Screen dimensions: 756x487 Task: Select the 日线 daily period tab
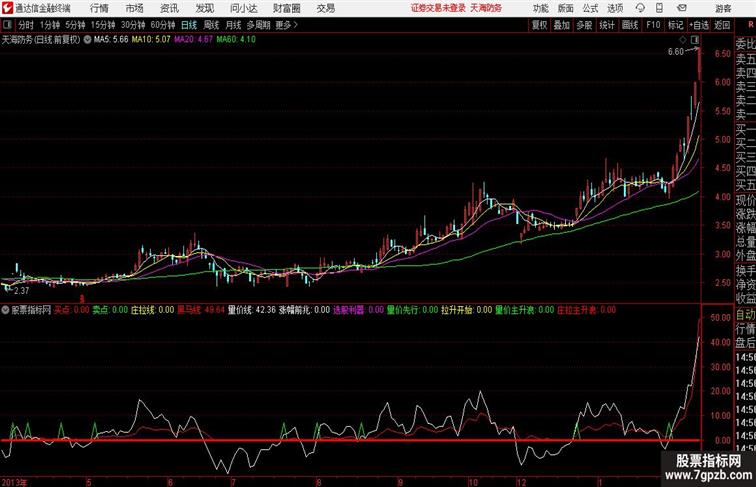tap(189, 25)
